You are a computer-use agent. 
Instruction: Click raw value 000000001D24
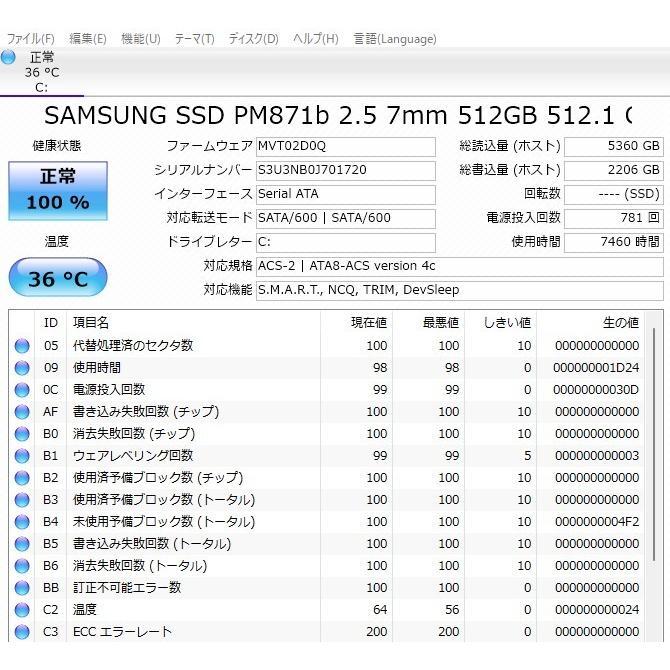[596, 368]
